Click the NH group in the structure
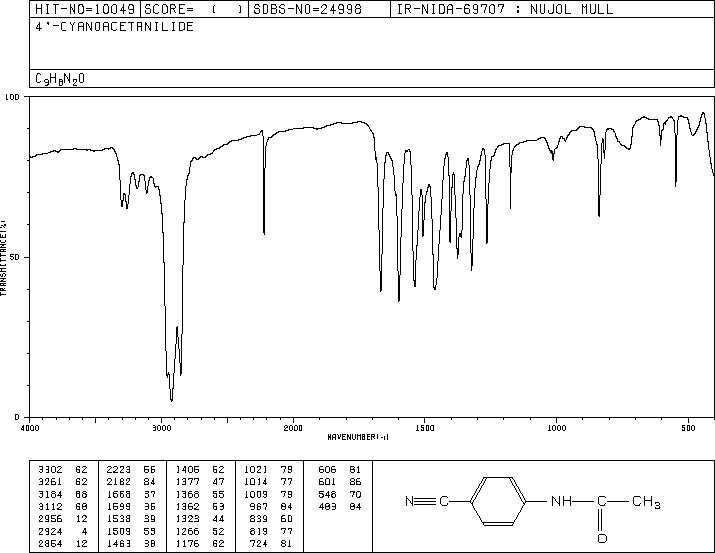Viewport: 715px width, 553px height. pos(561,501)
